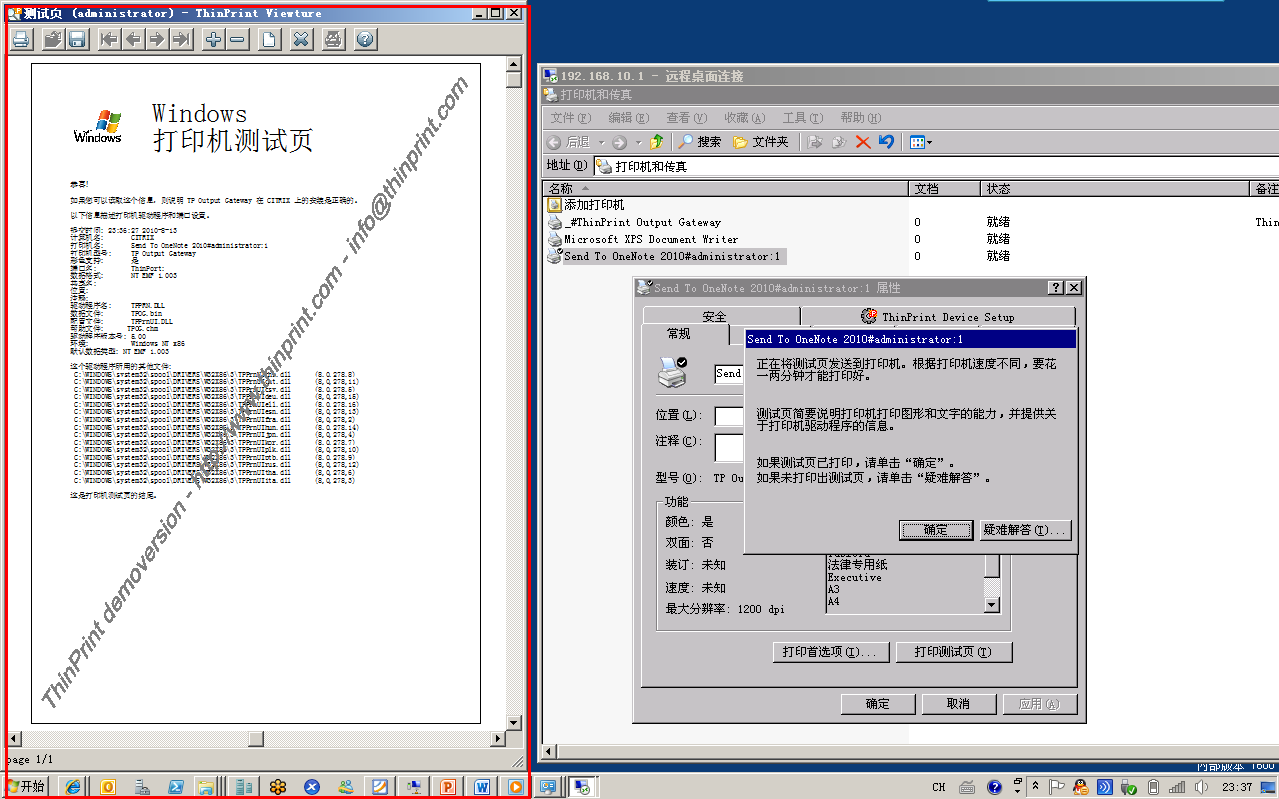The width and height of the screenshot is (1279, 799).
Task: Switch to the 安全 tab
Action: (714, 316)
